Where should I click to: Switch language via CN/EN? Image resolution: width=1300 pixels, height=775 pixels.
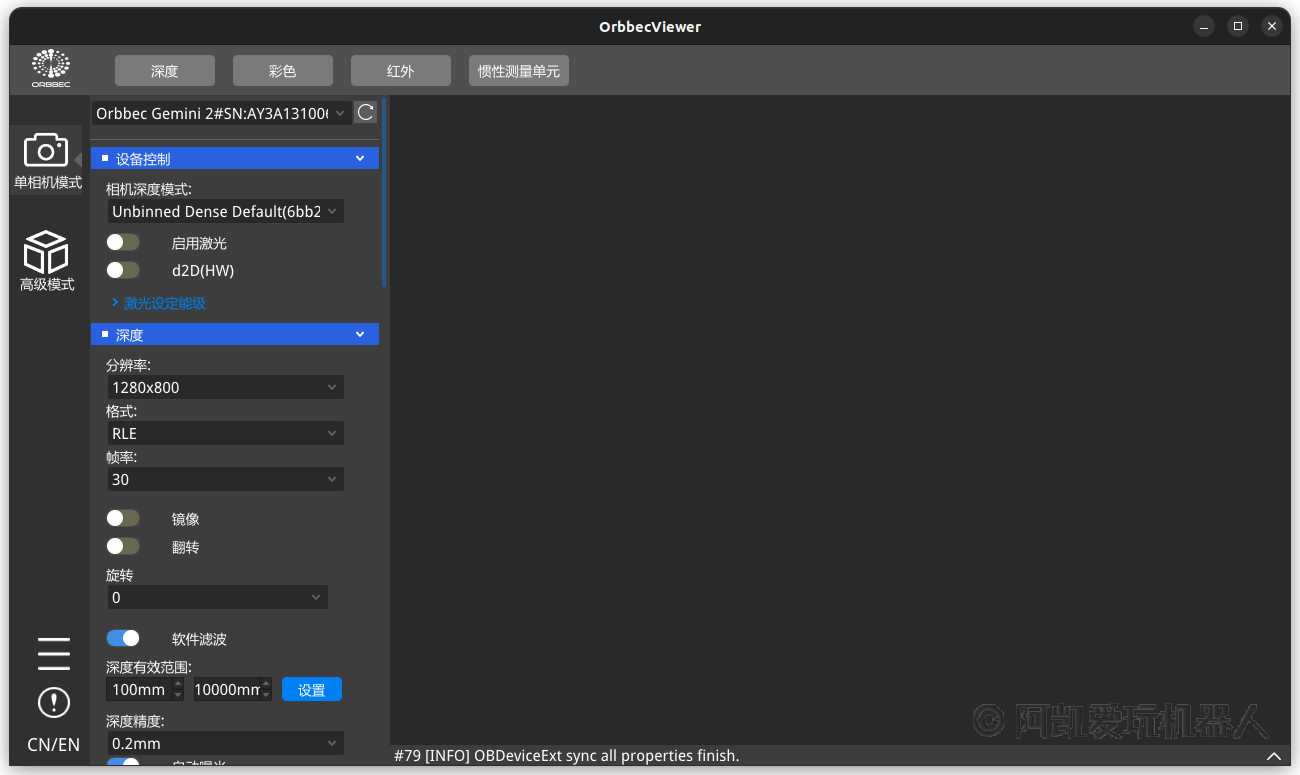click(x=54, y=745)
